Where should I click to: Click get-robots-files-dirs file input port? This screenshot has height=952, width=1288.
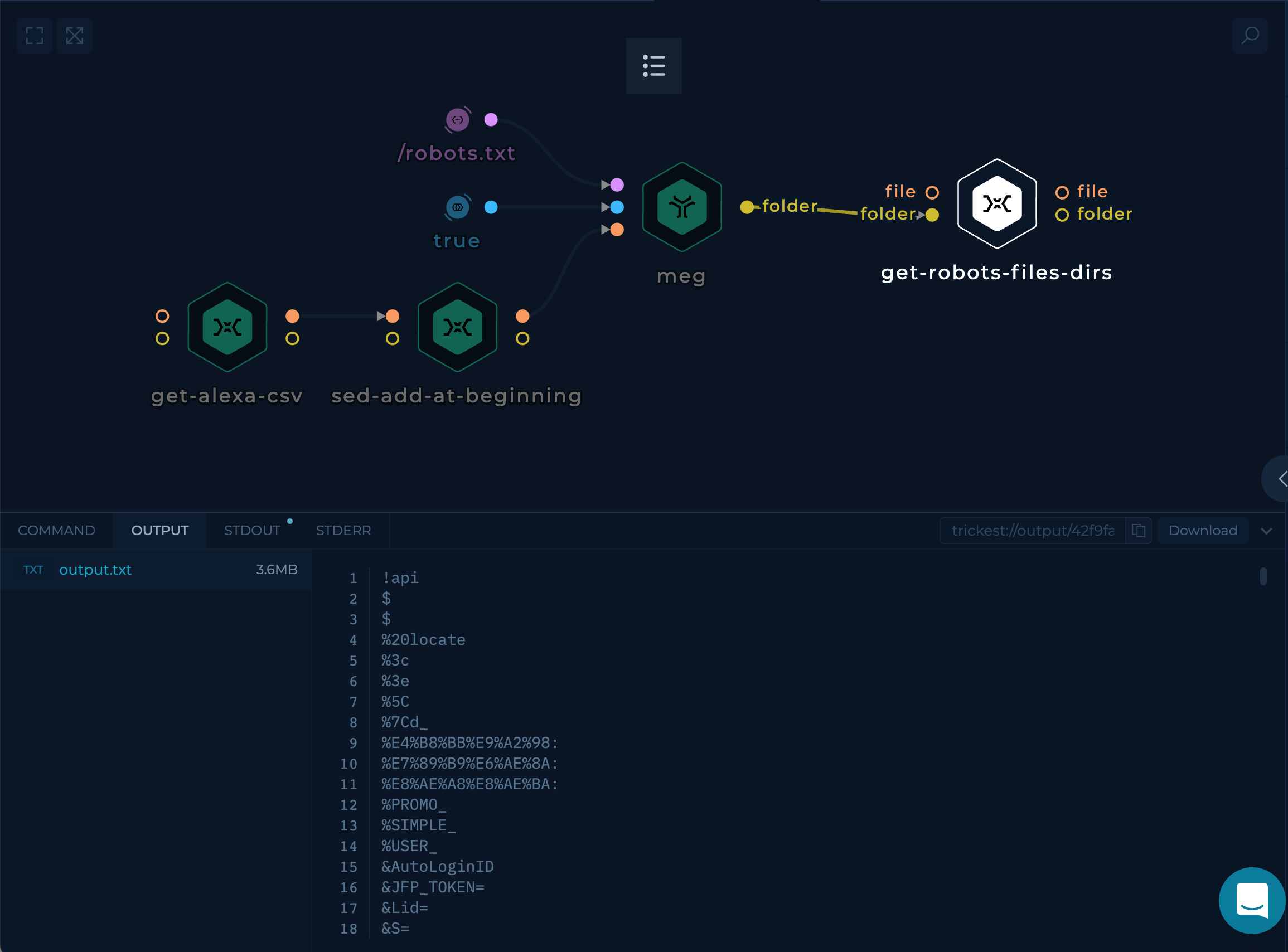[932, 192]
